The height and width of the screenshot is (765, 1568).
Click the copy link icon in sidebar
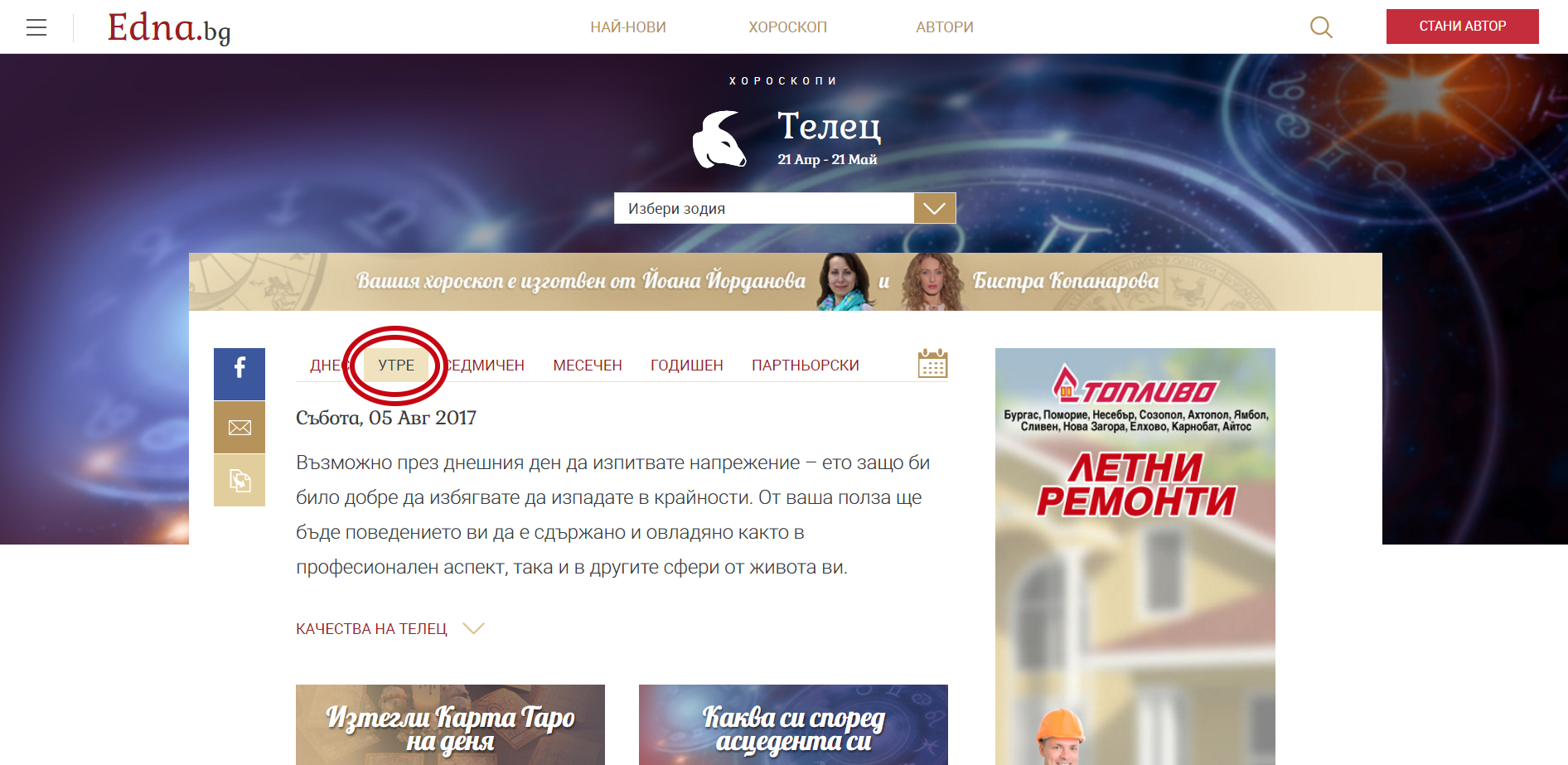click(x=240, y=481)
